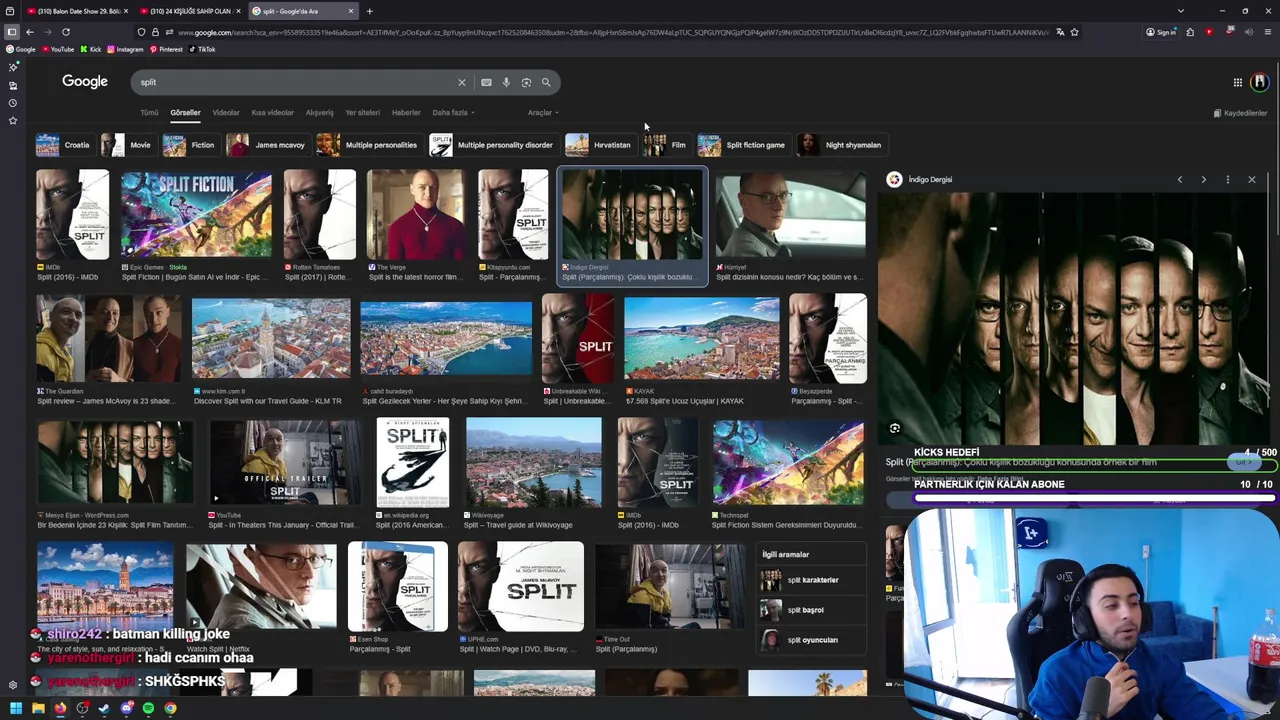The image size is (1280, 720).
Task: Submit search with magnifier icon
Action: pos(546,82)
